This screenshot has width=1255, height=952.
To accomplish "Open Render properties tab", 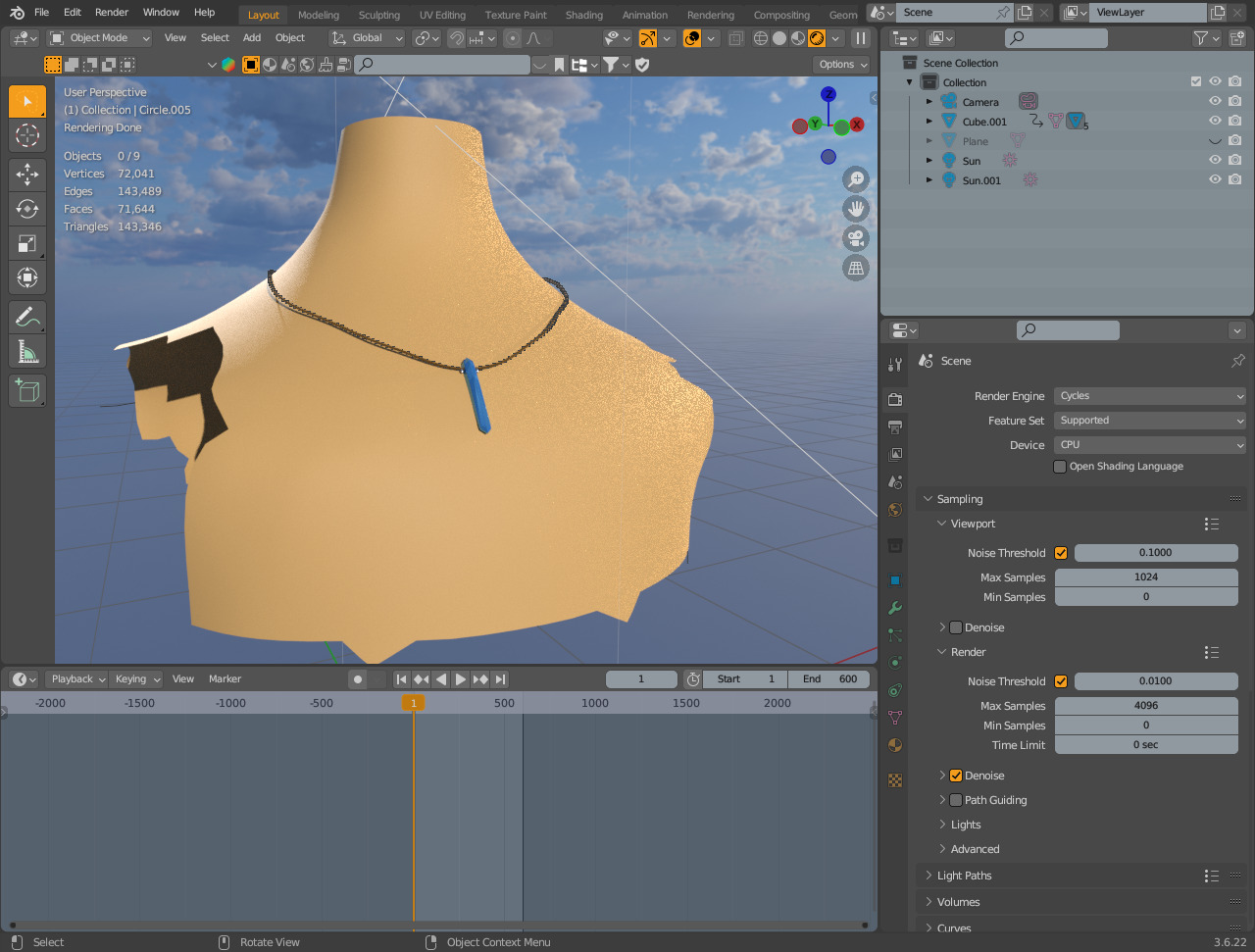I will point(895,399).
